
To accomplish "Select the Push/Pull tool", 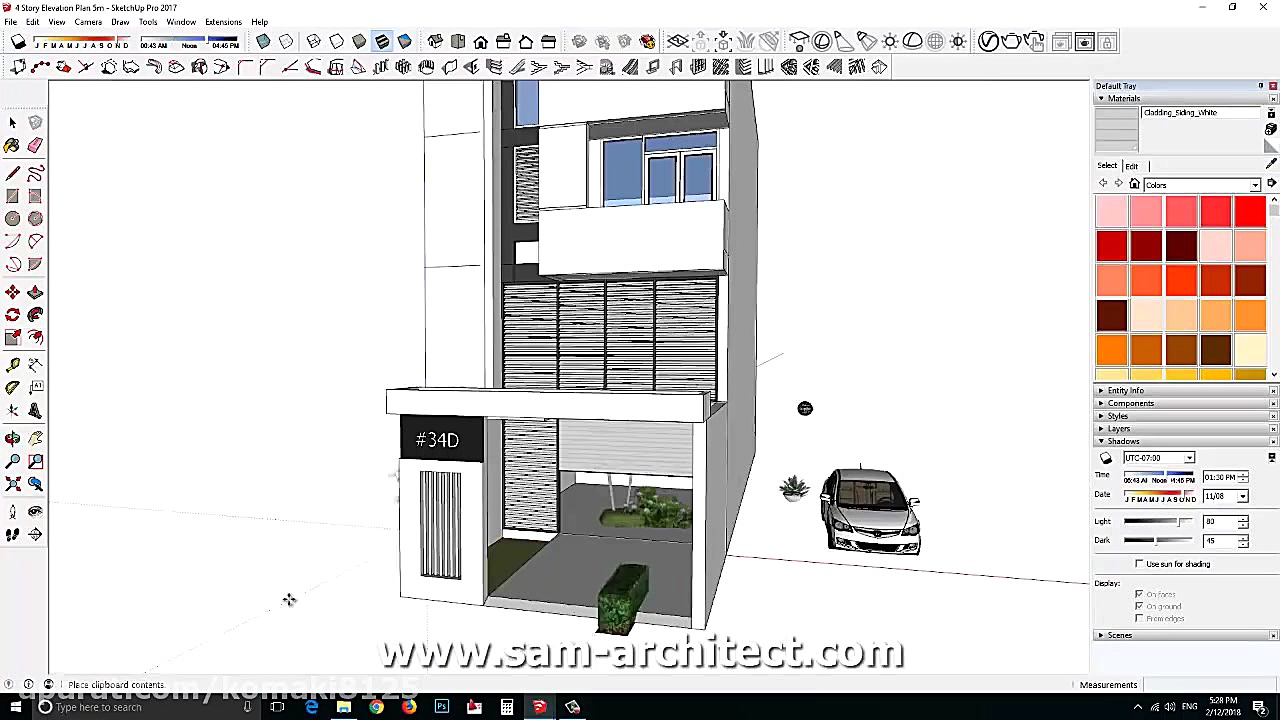I will [35, 291].
